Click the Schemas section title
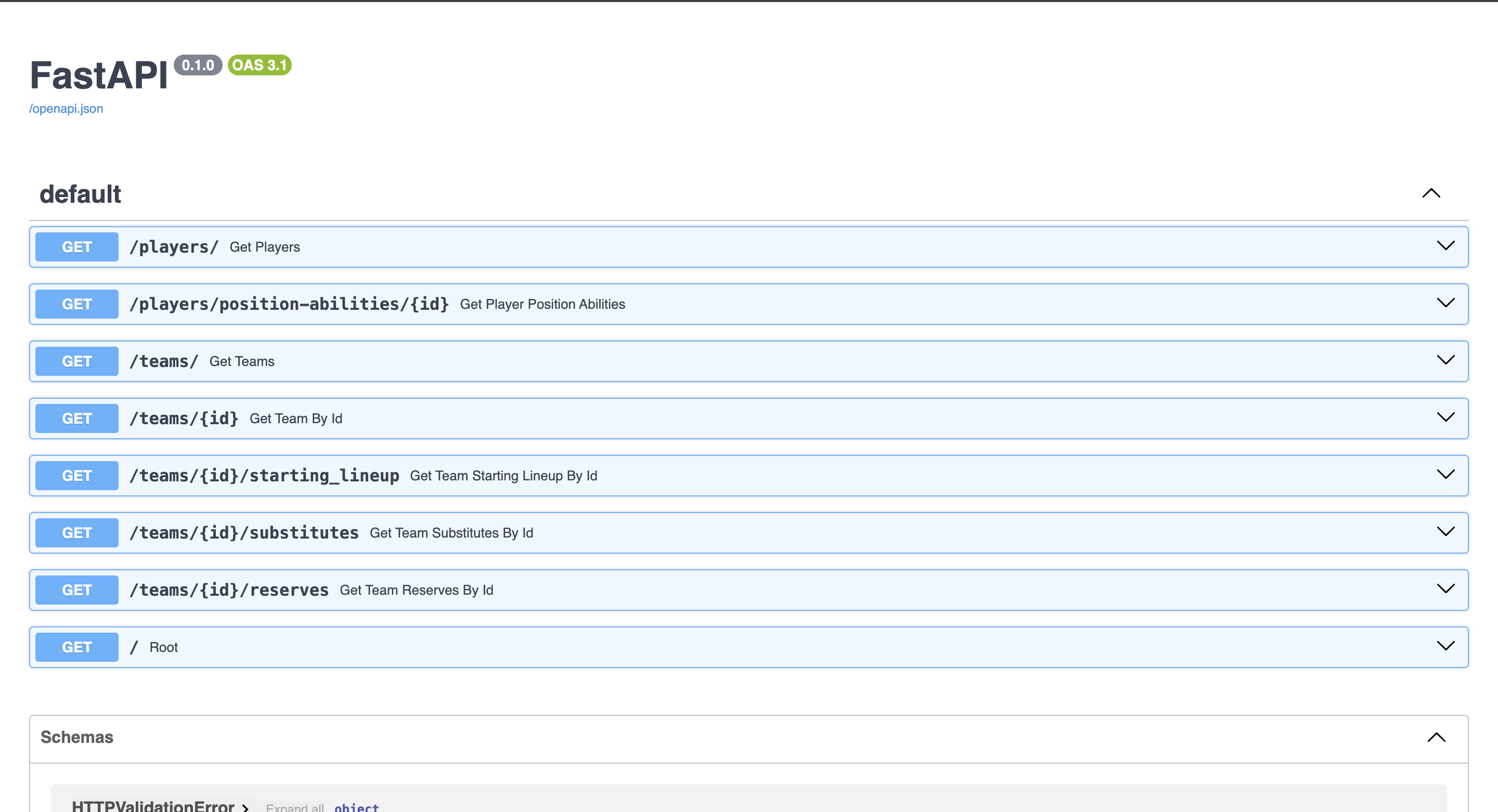The image size is (1498, 812). pos(77,737)
